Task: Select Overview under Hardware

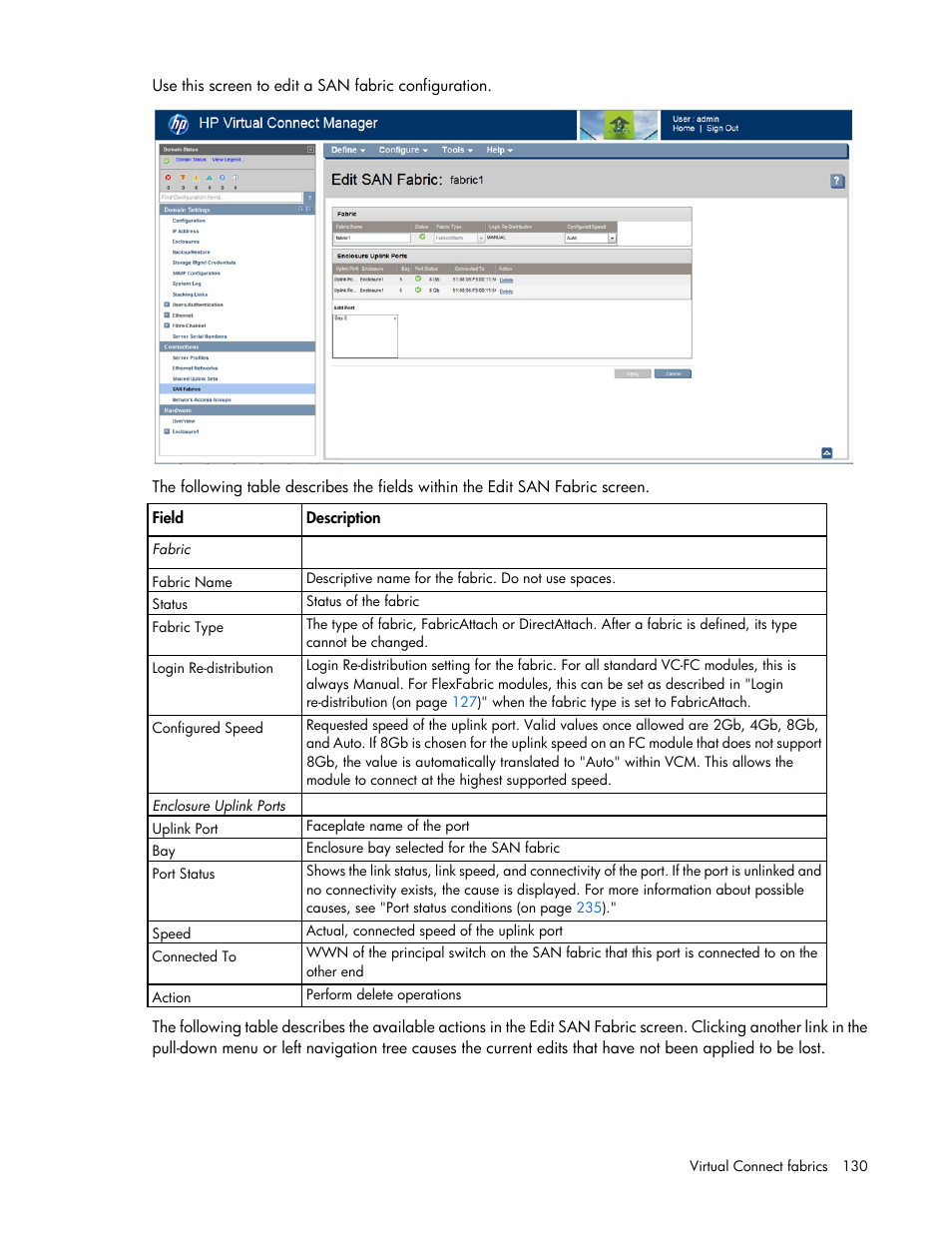Action: pyautogui.click(x=184, y=421)
